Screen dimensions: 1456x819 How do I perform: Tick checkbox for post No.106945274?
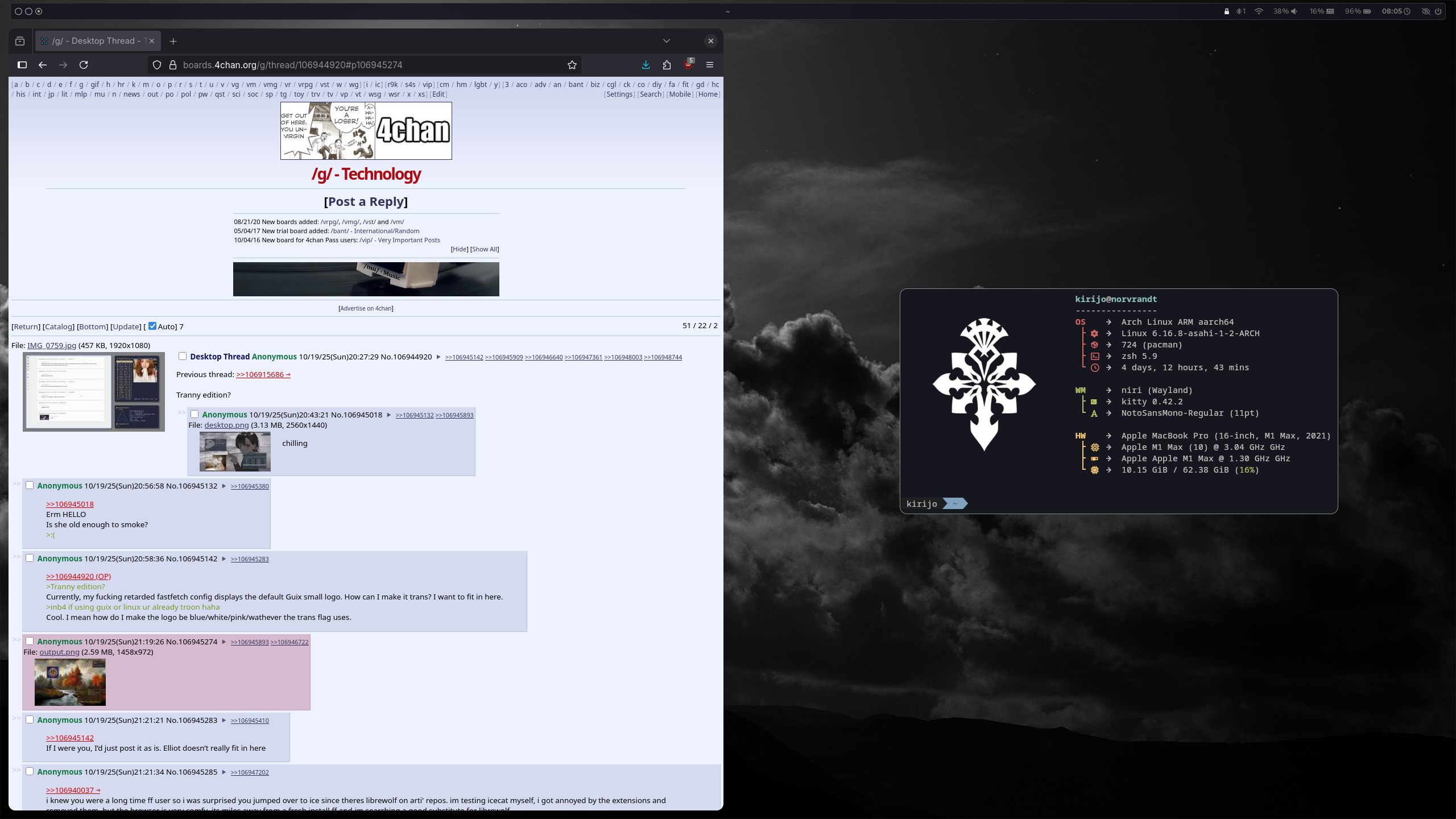30,641
